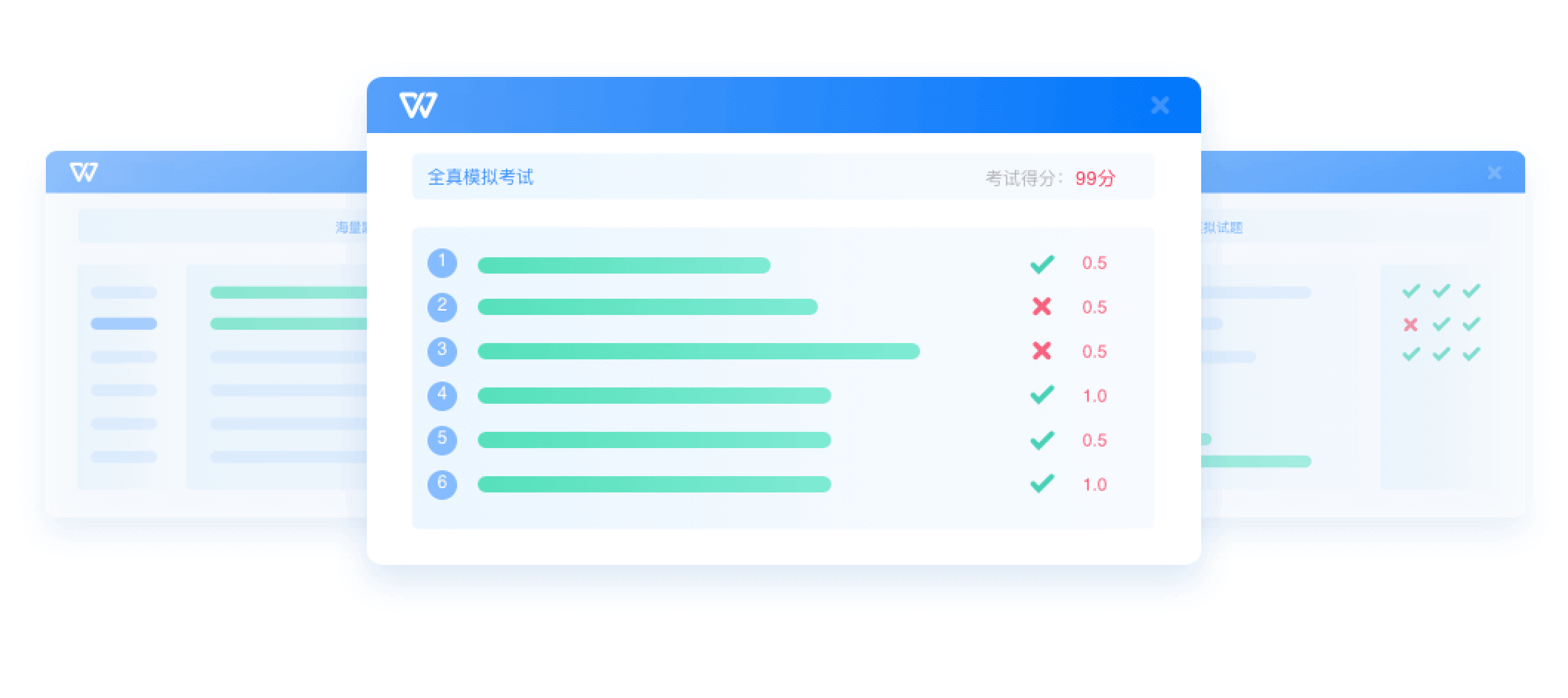Select the highlighted blue sidebar item in left window
The image size is (1568, 698).
pos(124,324)
